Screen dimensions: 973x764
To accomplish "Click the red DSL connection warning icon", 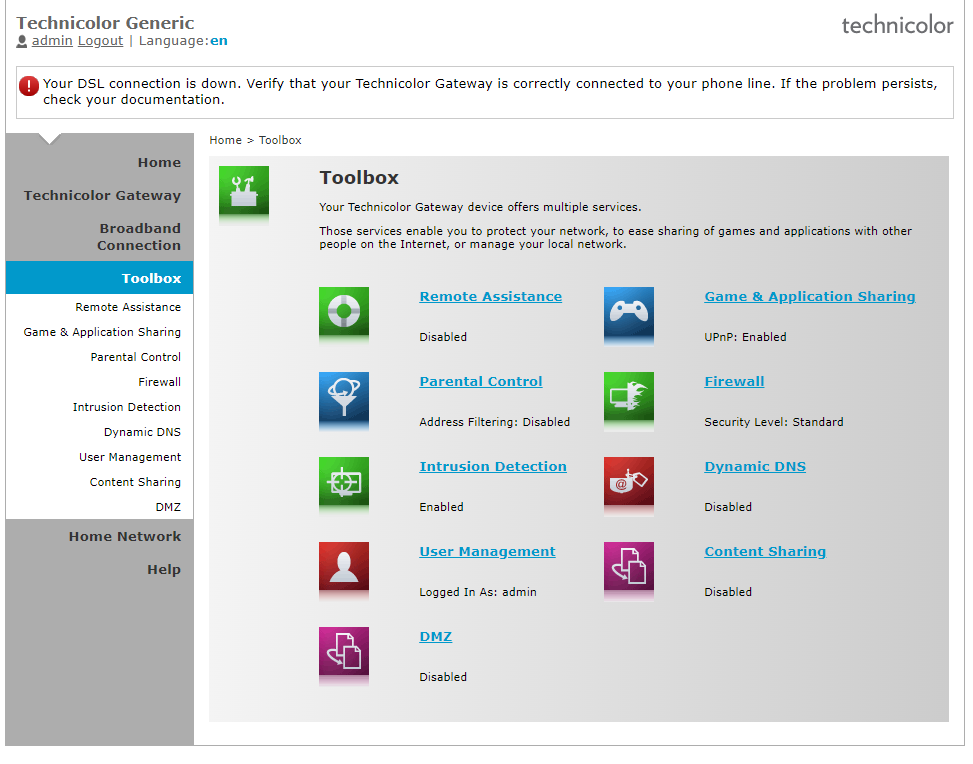I will (x=29, y=86).
